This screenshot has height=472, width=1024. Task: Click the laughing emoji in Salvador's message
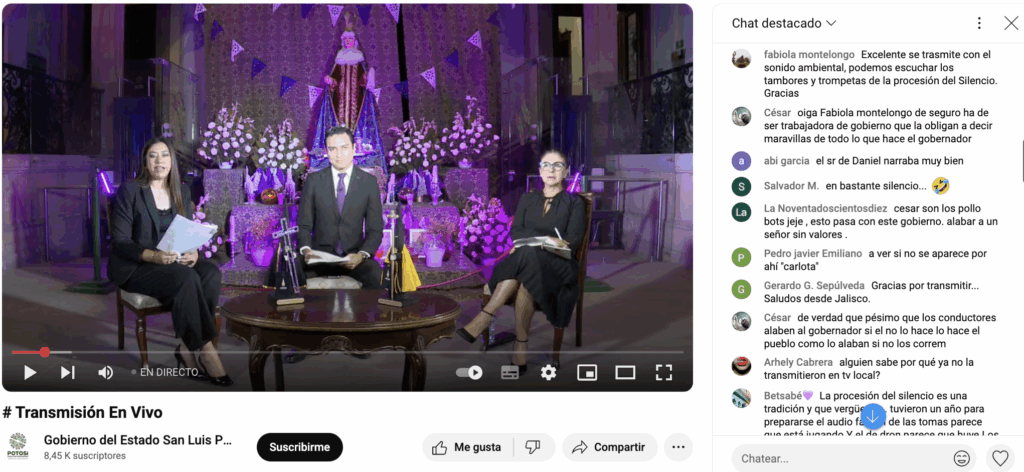[940, 185]
